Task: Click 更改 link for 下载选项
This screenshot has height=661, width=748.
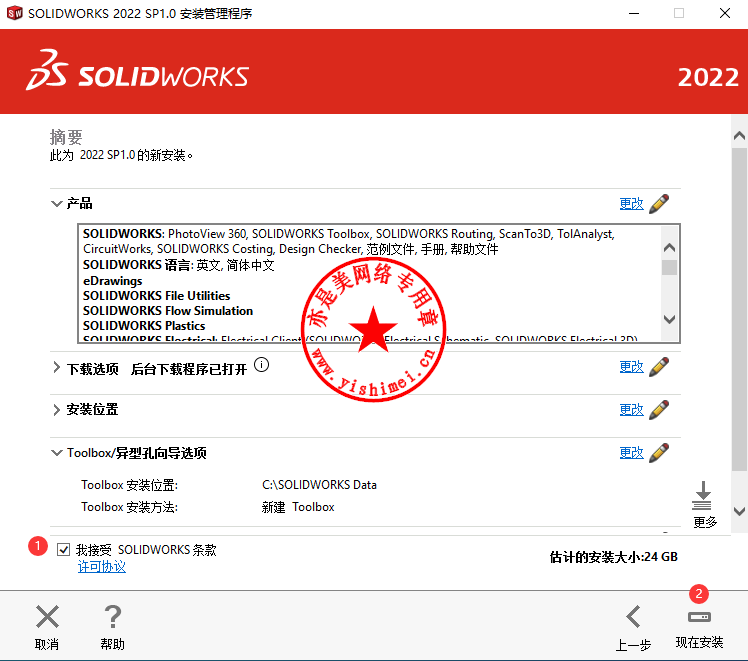Action: tap(632, 367)
